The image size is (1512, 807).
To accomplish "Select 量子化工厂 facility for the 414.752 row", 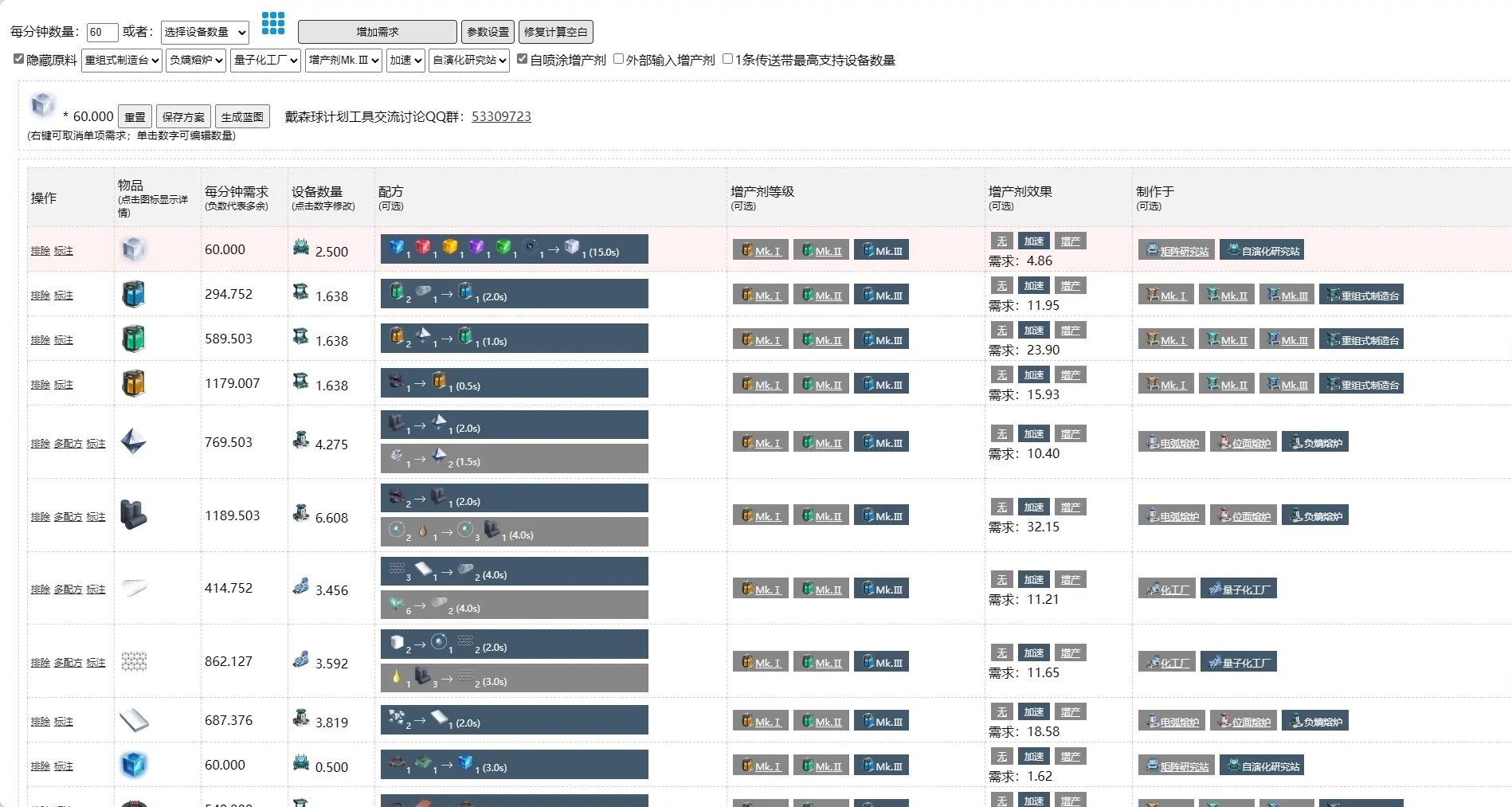I will [x=1239, y=588].
